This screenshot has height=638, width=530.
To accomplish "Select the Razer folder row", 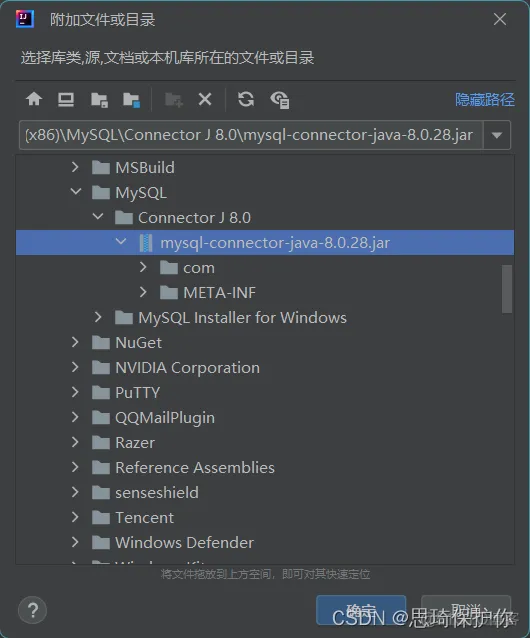I will click(x=265, y=443).
